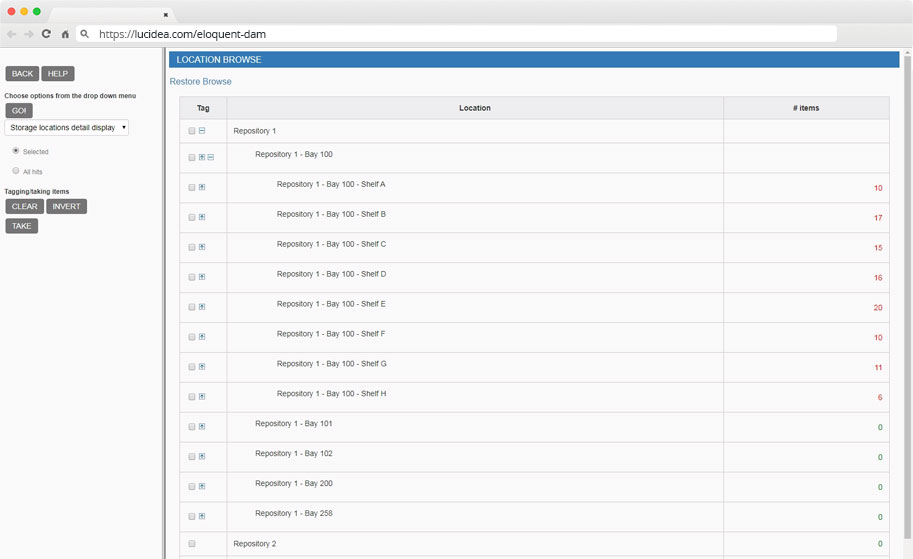Click the GO! button

[19, 110]
